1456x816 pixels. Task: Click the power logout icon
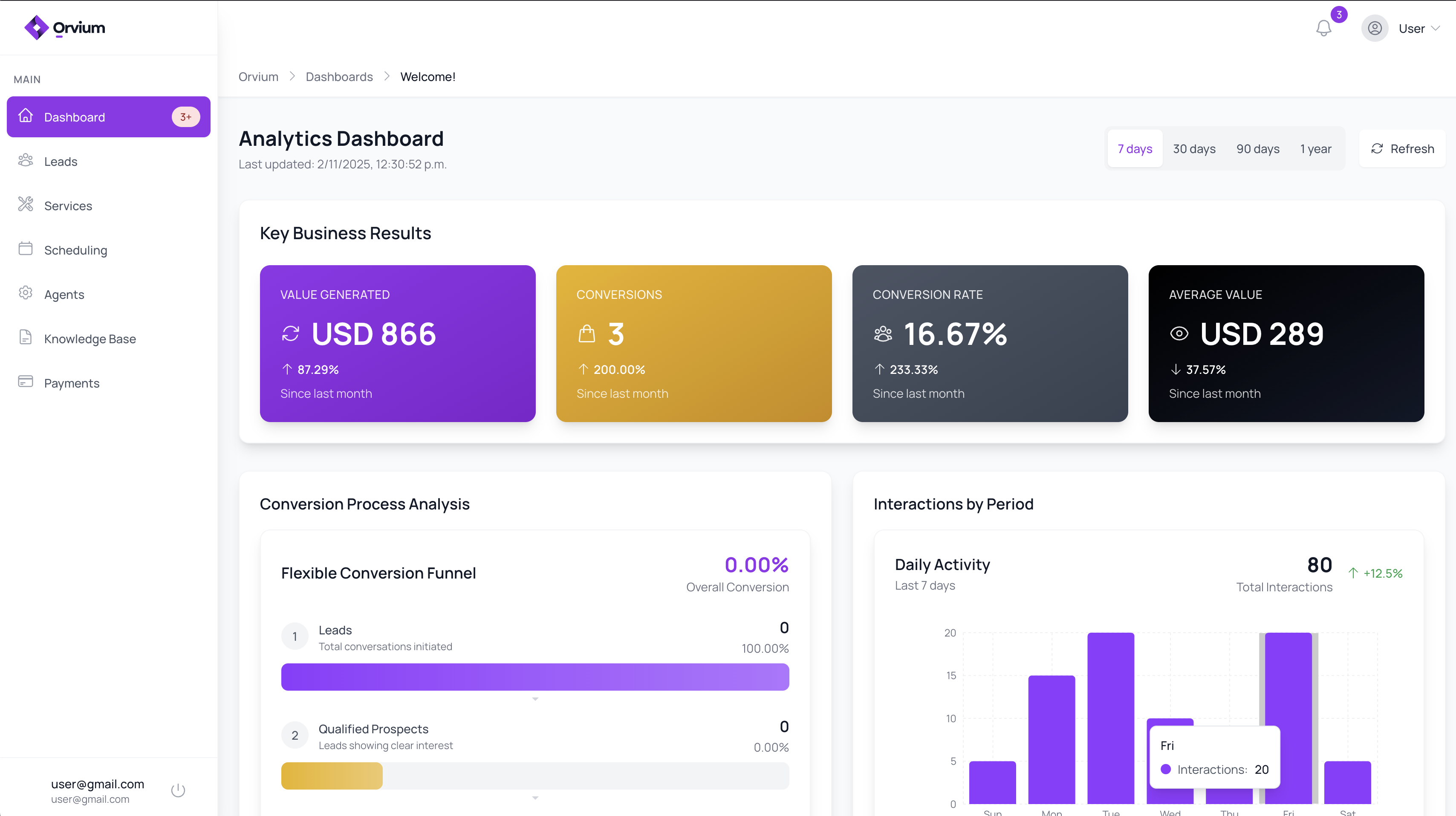coord(178,790)
